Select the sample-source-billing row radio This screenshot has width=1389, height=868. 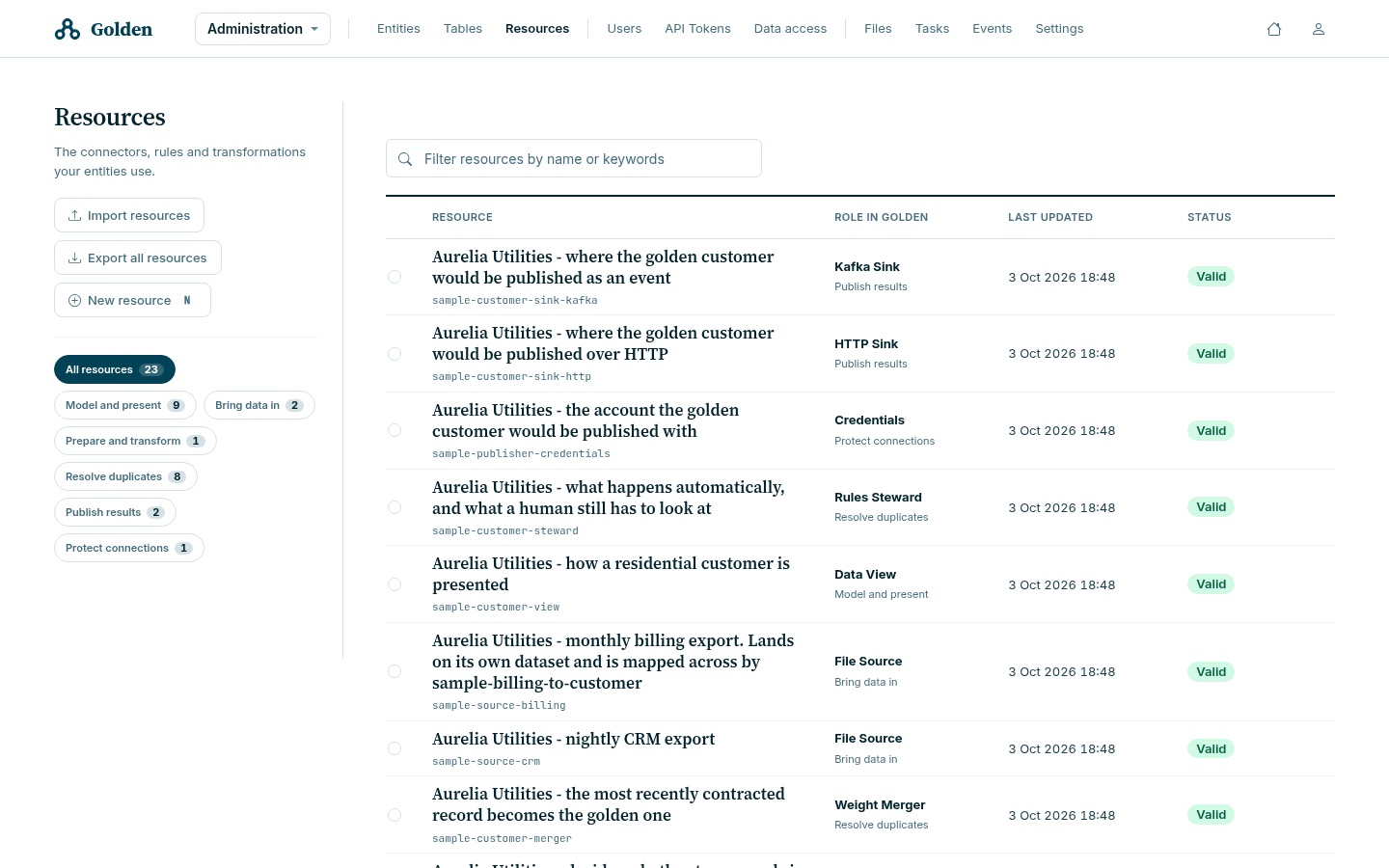coord(395,671)
